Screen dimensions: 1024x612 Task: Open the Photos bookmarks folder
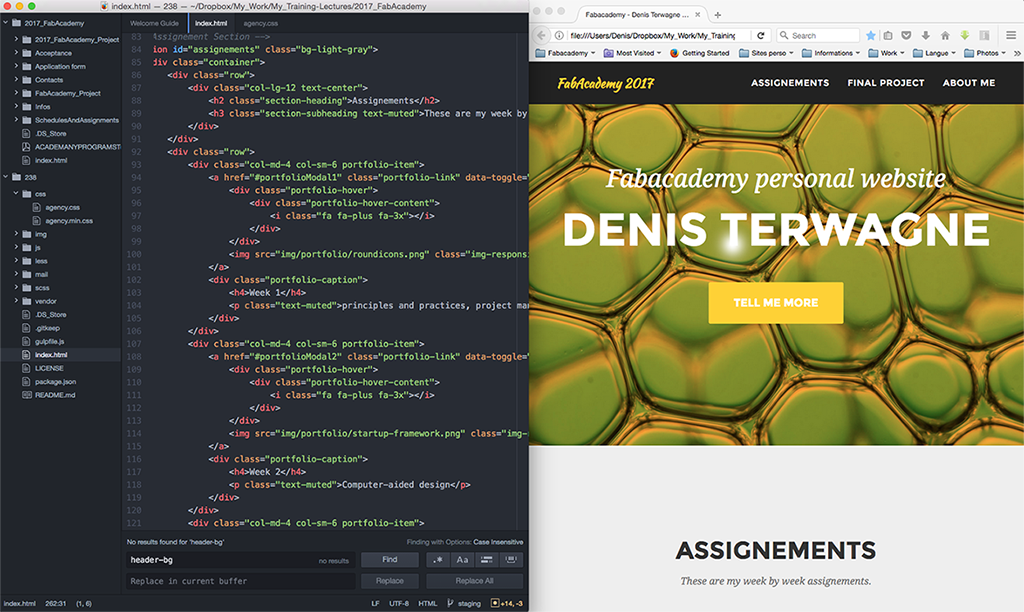tap(985, 53)
